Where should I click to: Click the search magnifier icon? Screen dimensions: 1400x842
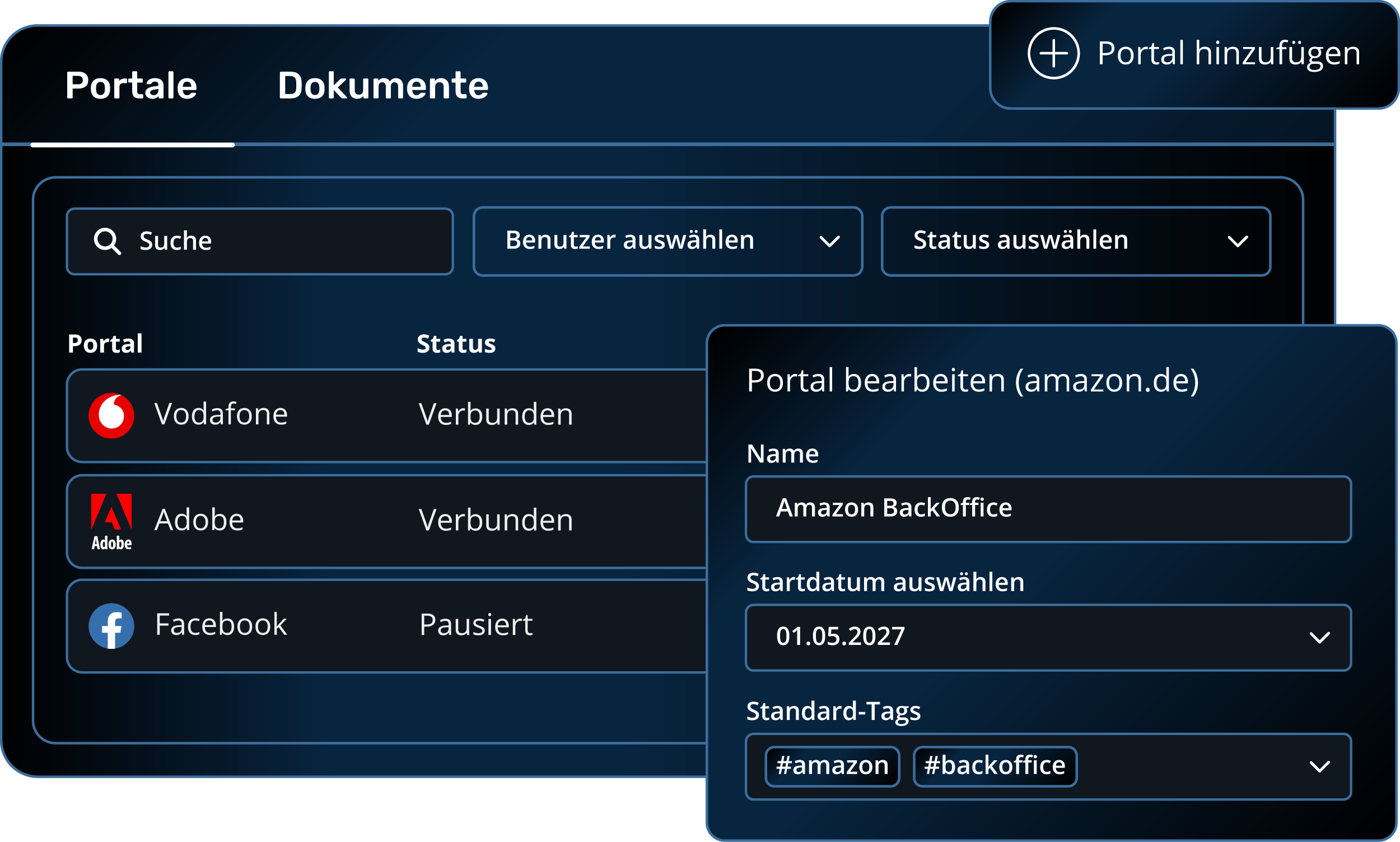(x=107, y=241)
